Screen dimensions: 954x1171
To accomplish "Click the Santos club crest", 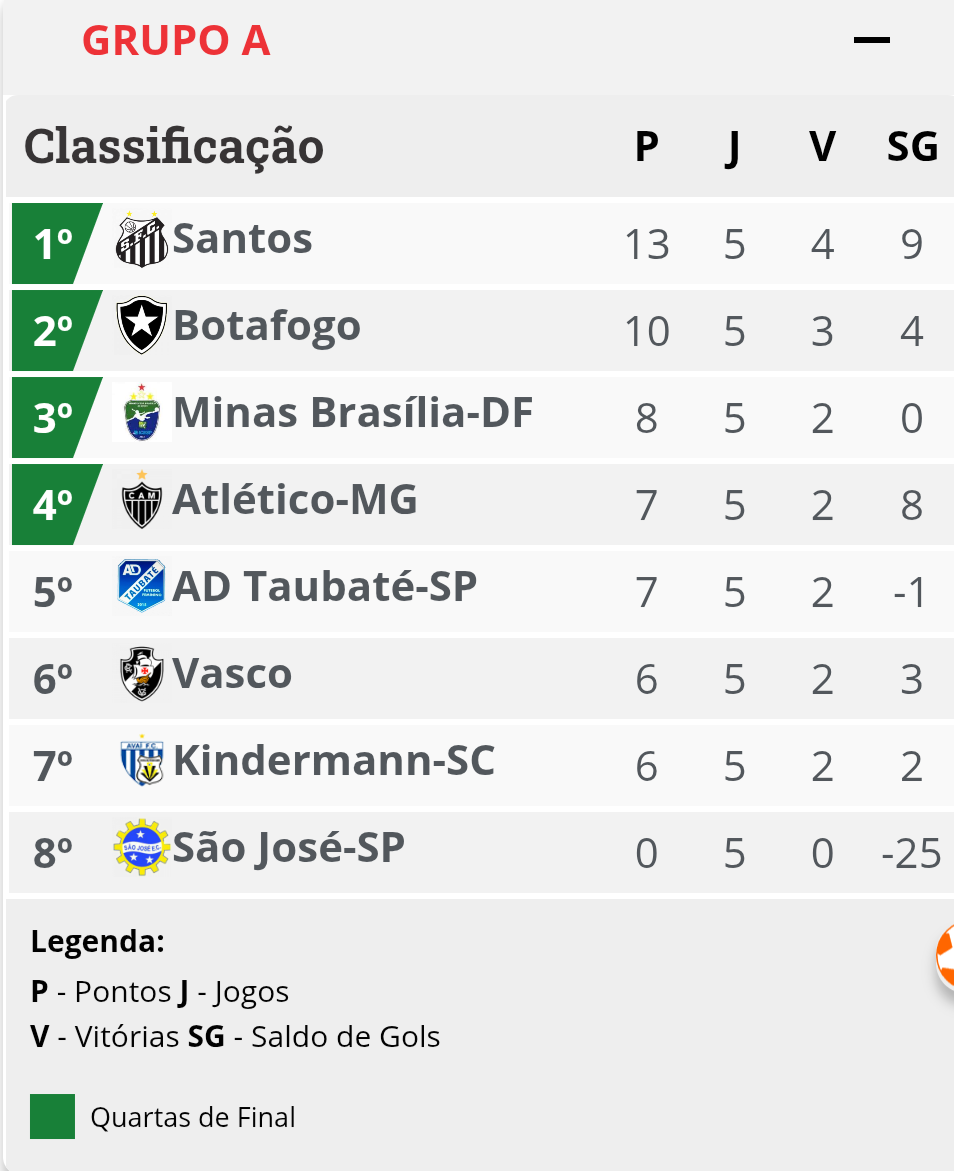I will coord(142,240).
